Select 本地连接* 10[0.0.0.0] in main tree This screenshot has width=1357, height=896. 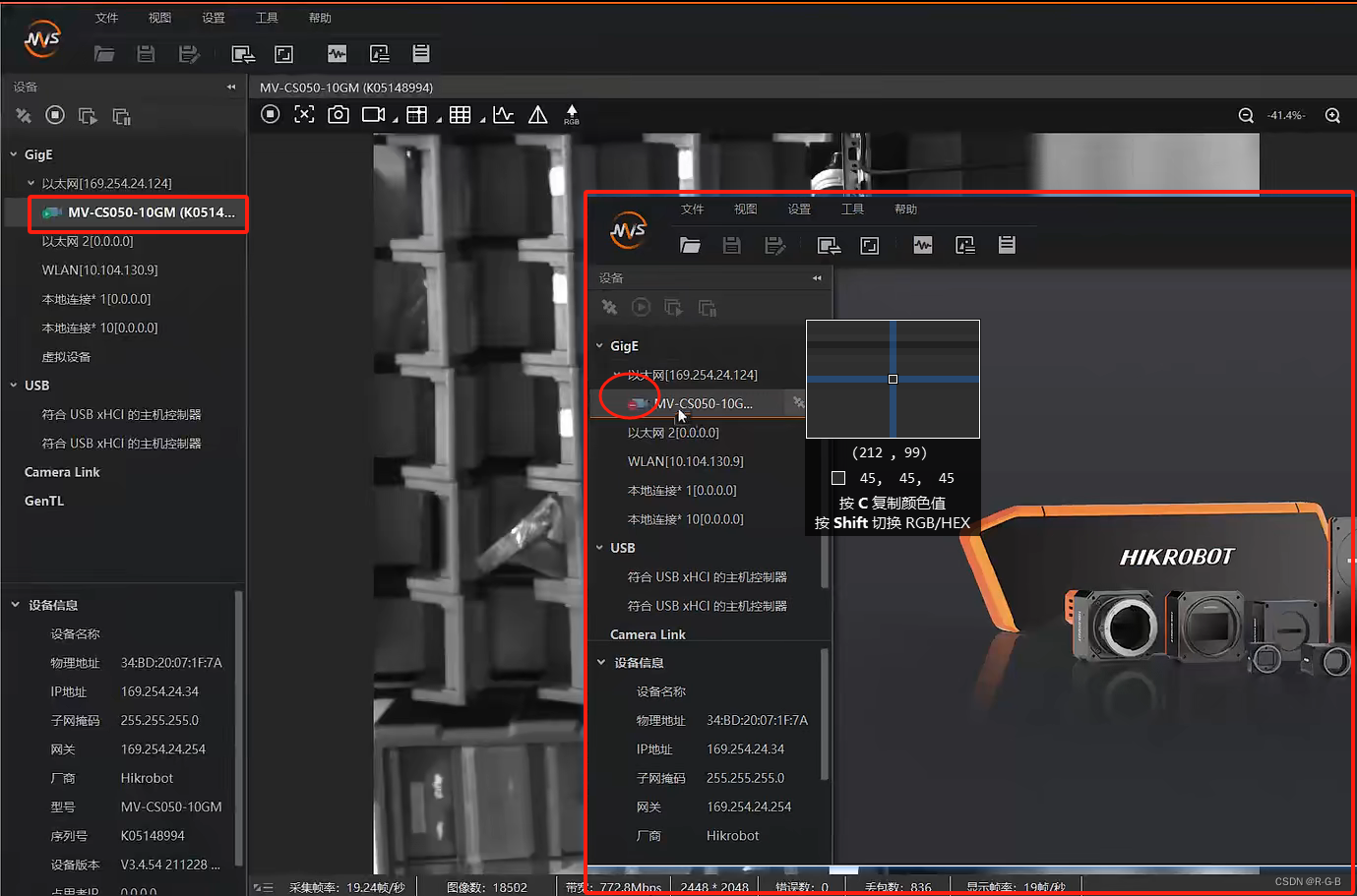click(99, 328)
